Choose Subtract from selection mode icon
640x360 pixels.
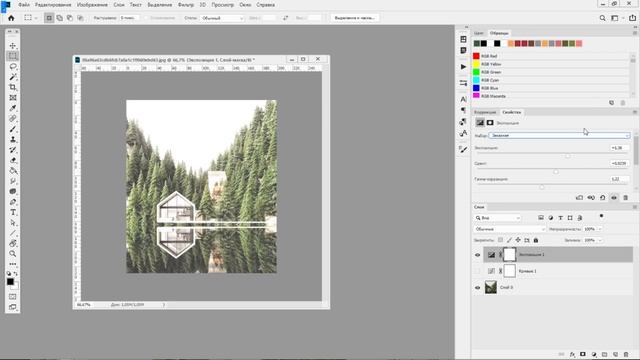tap(70, 18)
